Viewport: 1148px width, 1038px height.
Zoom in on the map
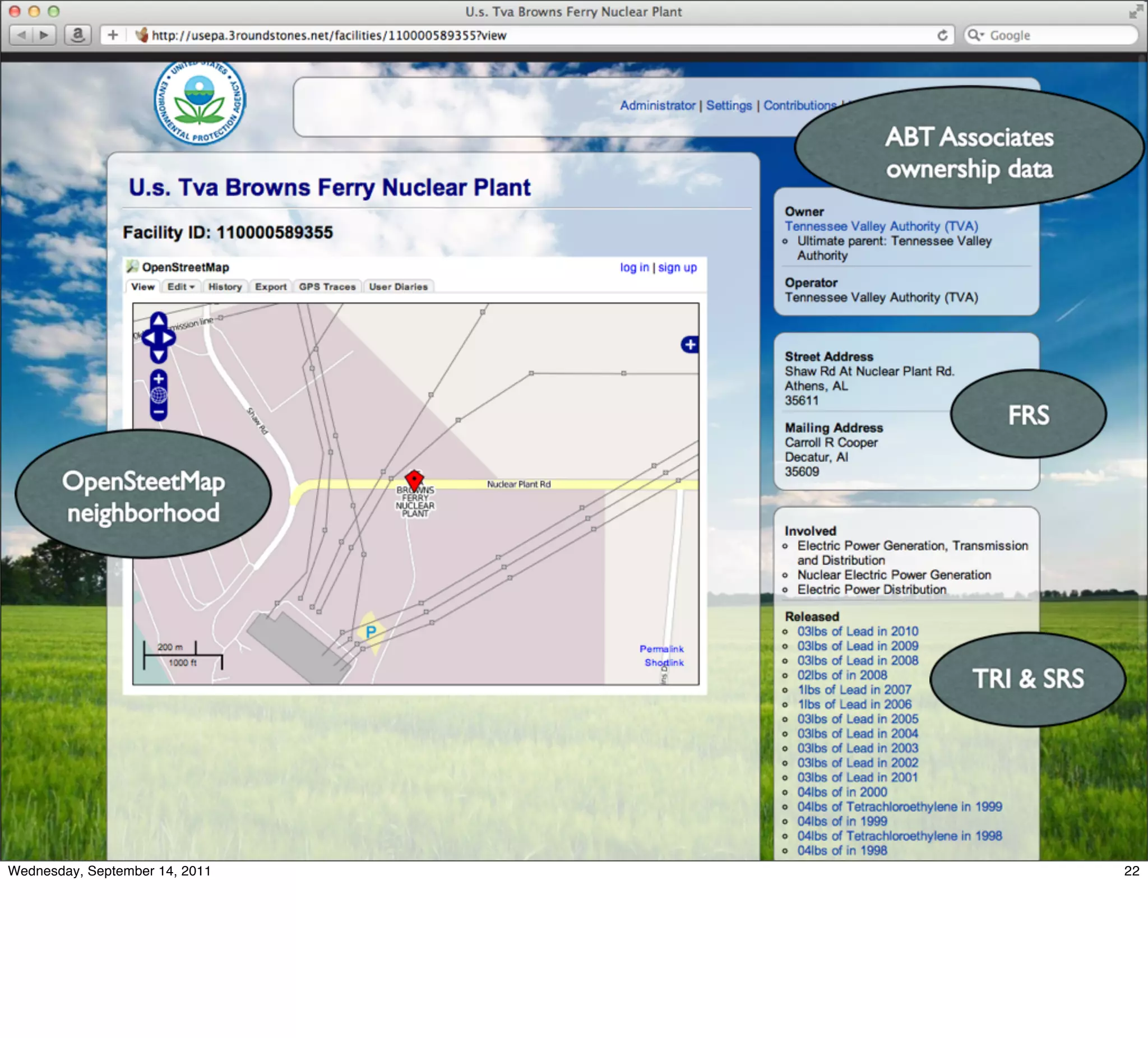[x=158, y=378]
